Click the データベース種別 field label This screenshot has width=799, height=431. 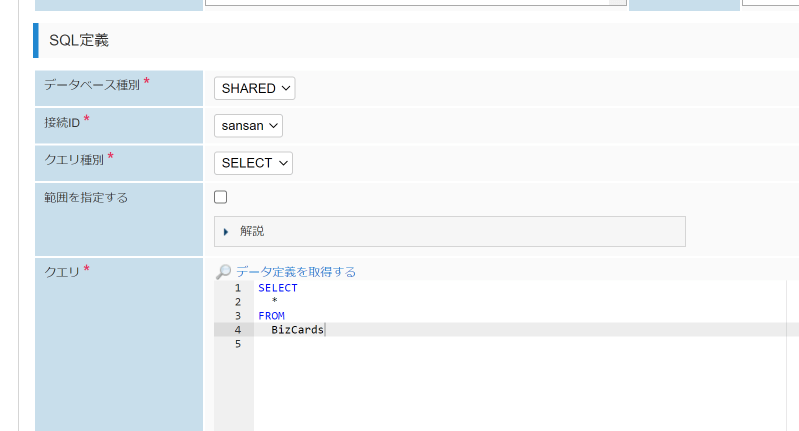(x=92, y=86)
